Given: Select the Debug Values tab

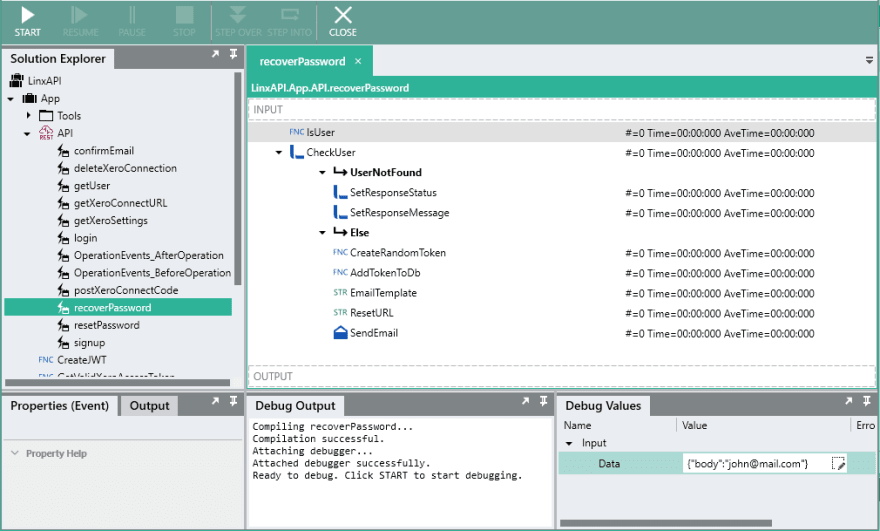Looking at the screenshot, I should [603, 406].
